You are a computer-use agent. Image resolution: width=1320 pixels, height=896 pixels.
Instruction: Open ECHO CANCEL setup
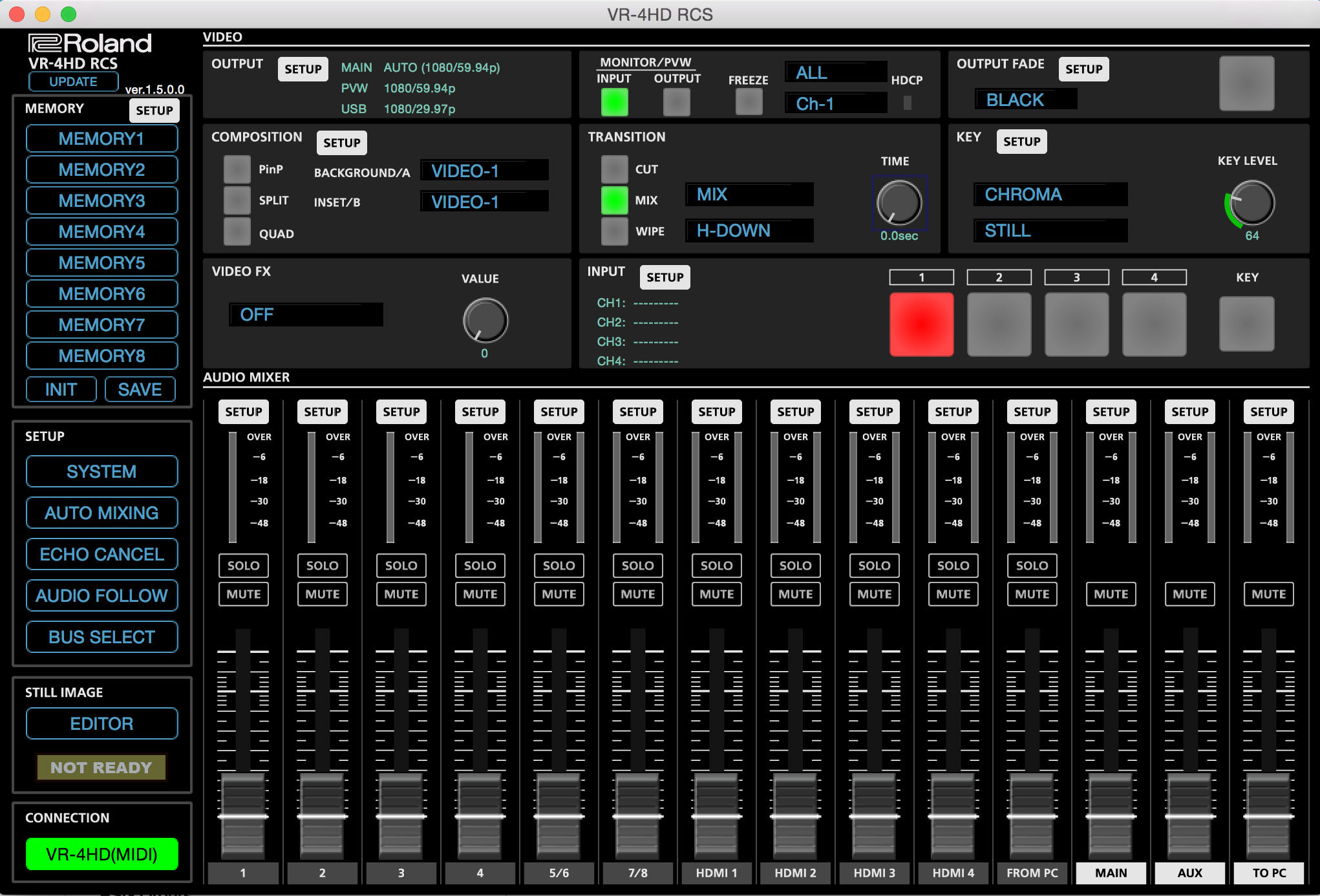point(101,554)
